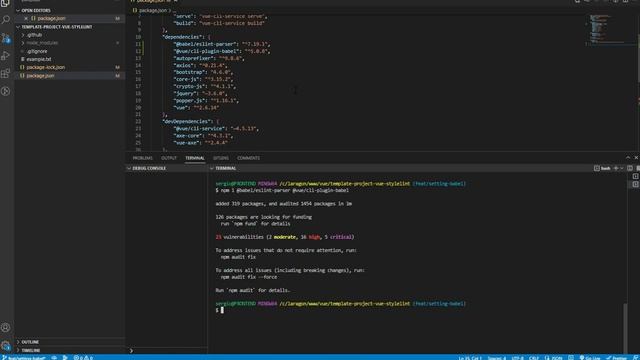Click the terminal vertical scrollbar
This screenshot has width=640, height=360.
(625, 327)
